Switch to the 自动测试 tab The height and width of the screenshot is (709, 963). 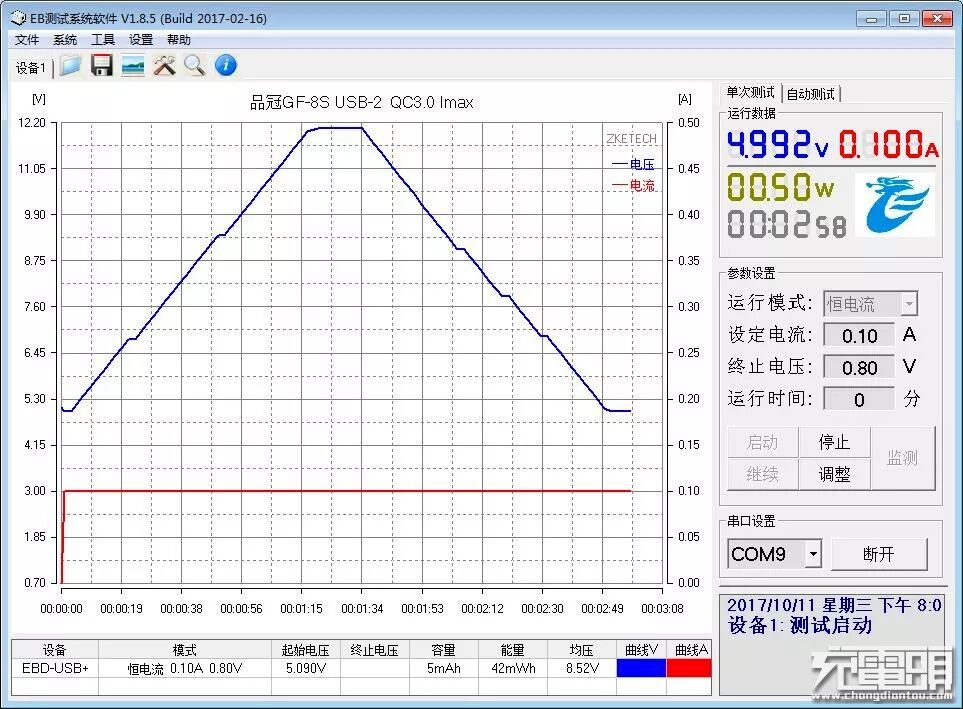pos(810,94)
